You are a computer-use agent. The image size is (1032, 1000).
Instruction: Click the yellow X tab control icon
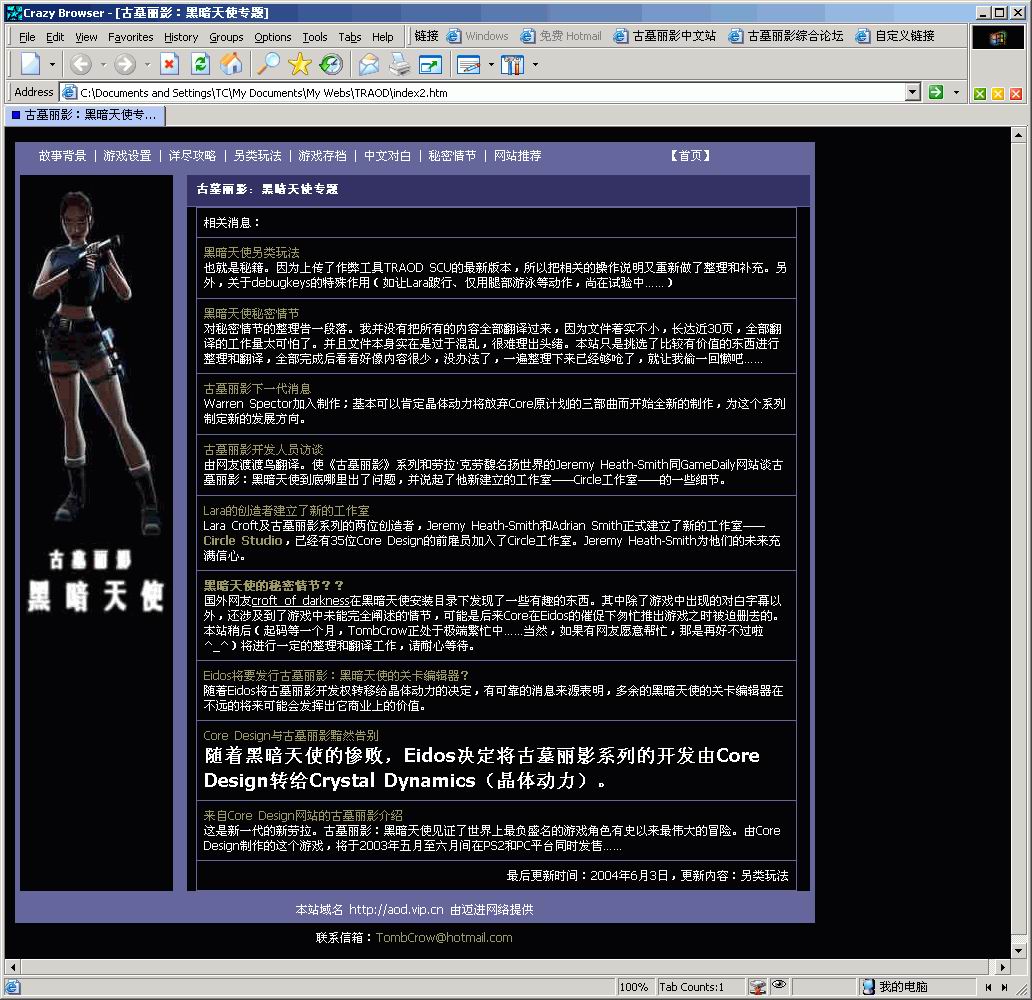(x=998, y=94)
